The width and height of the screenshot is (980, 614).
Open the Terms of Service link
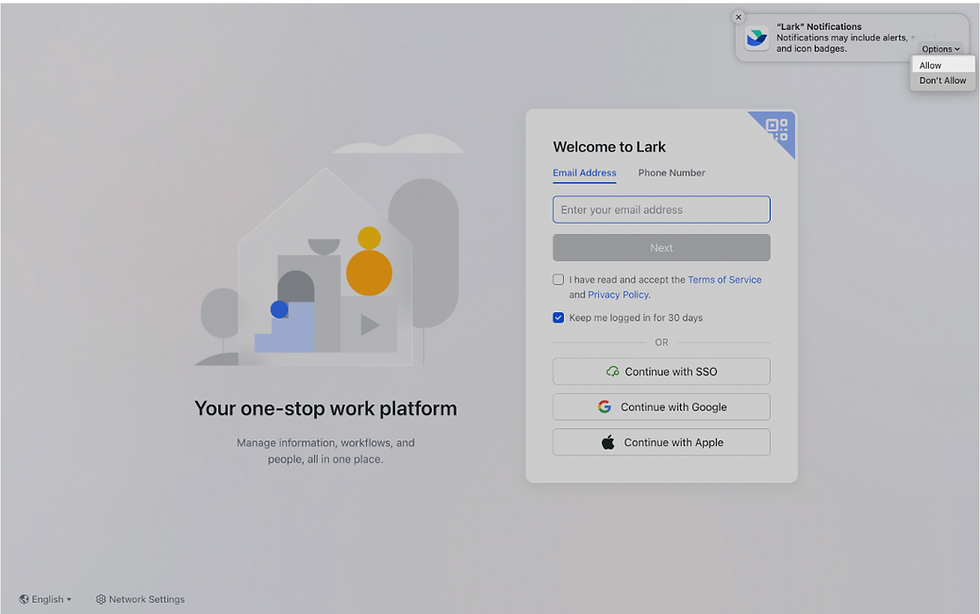click(724, 279)
